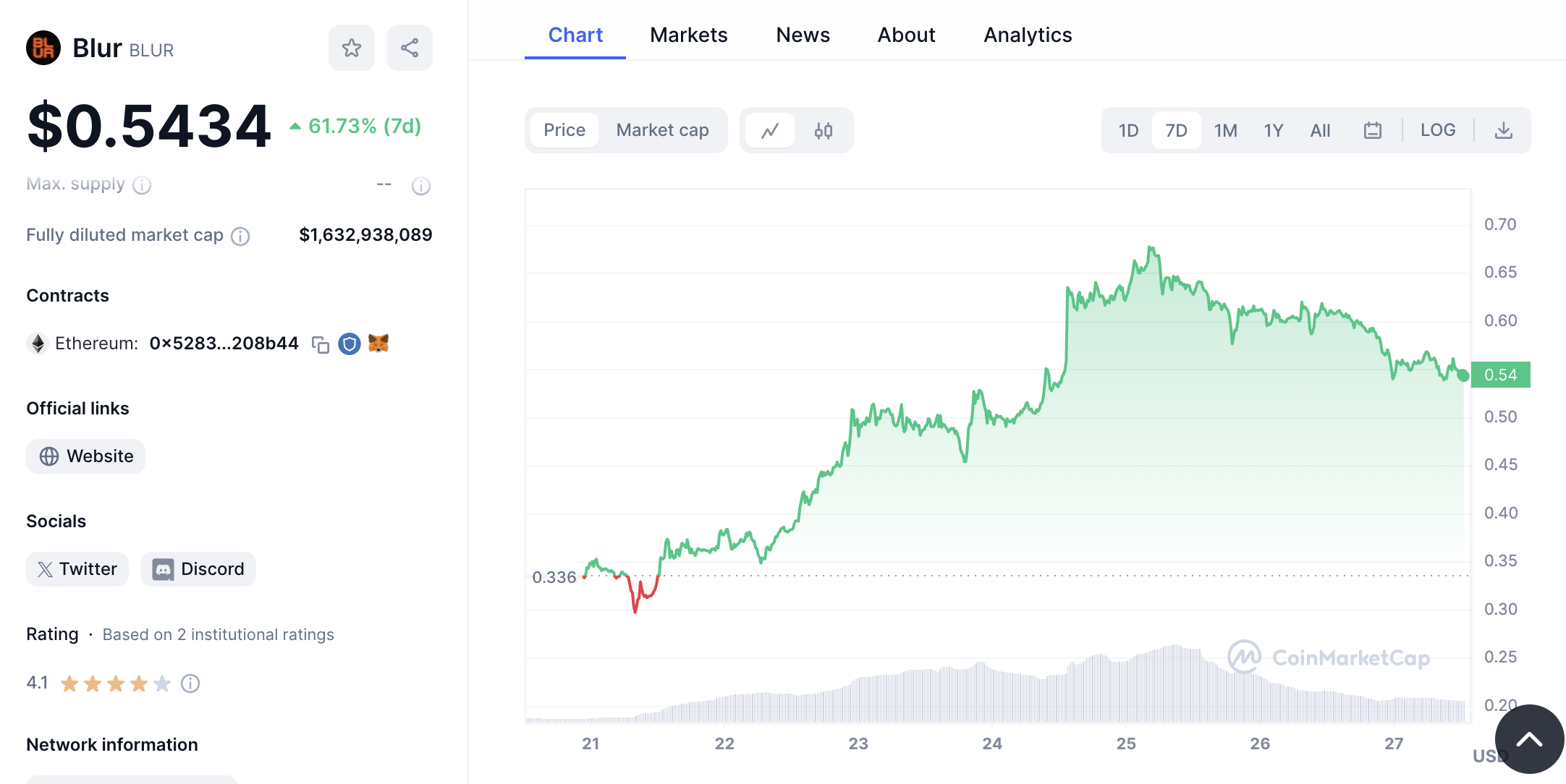Switch chart to line view

pyautogui.click(x=770, y=130)
